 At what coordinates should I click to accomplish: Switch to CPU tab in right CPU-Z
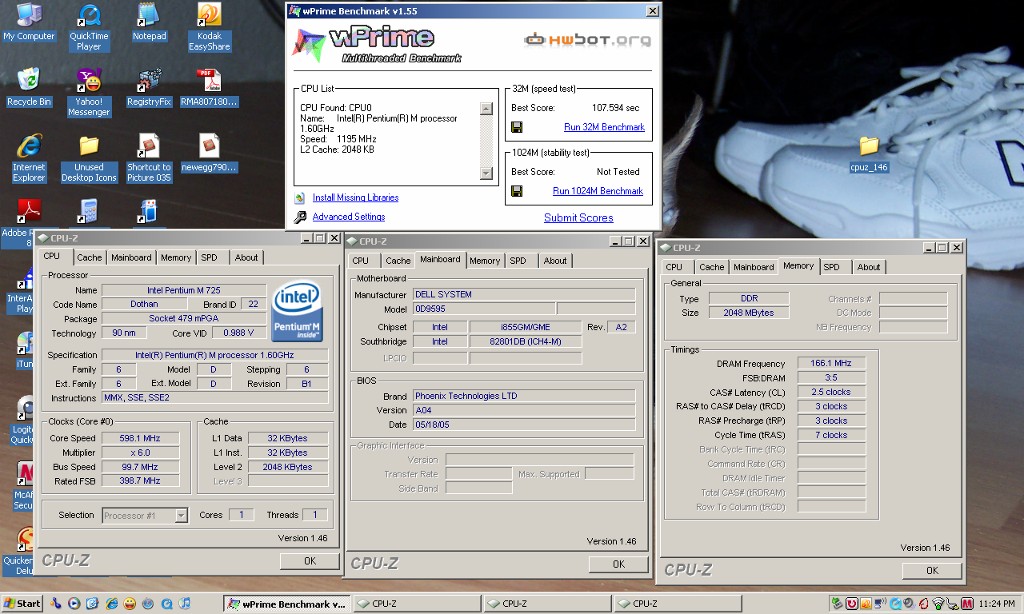674,267
